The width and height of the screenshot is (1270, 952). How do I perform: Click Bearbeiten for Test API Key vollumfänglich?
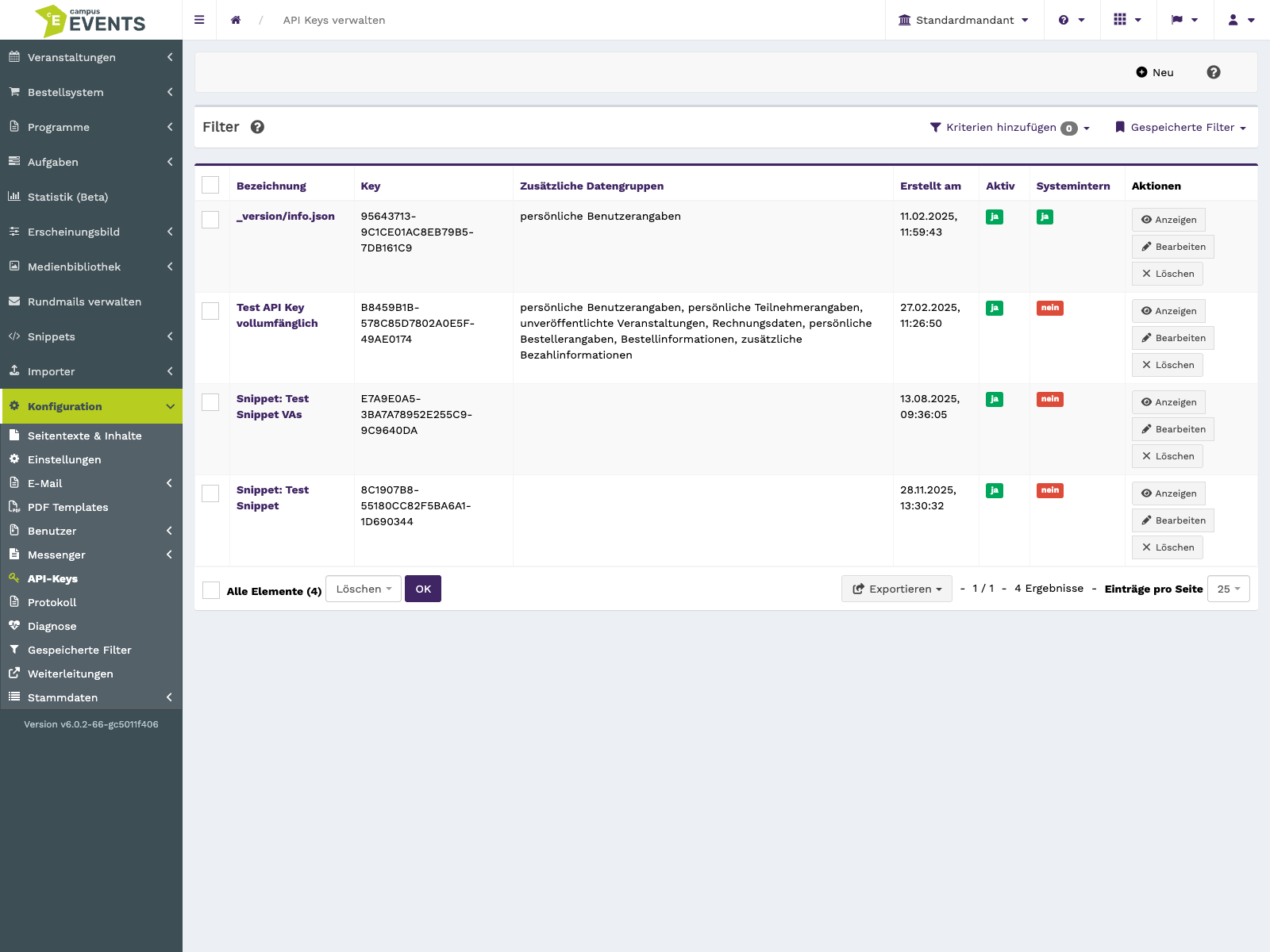click(1173, 338)
